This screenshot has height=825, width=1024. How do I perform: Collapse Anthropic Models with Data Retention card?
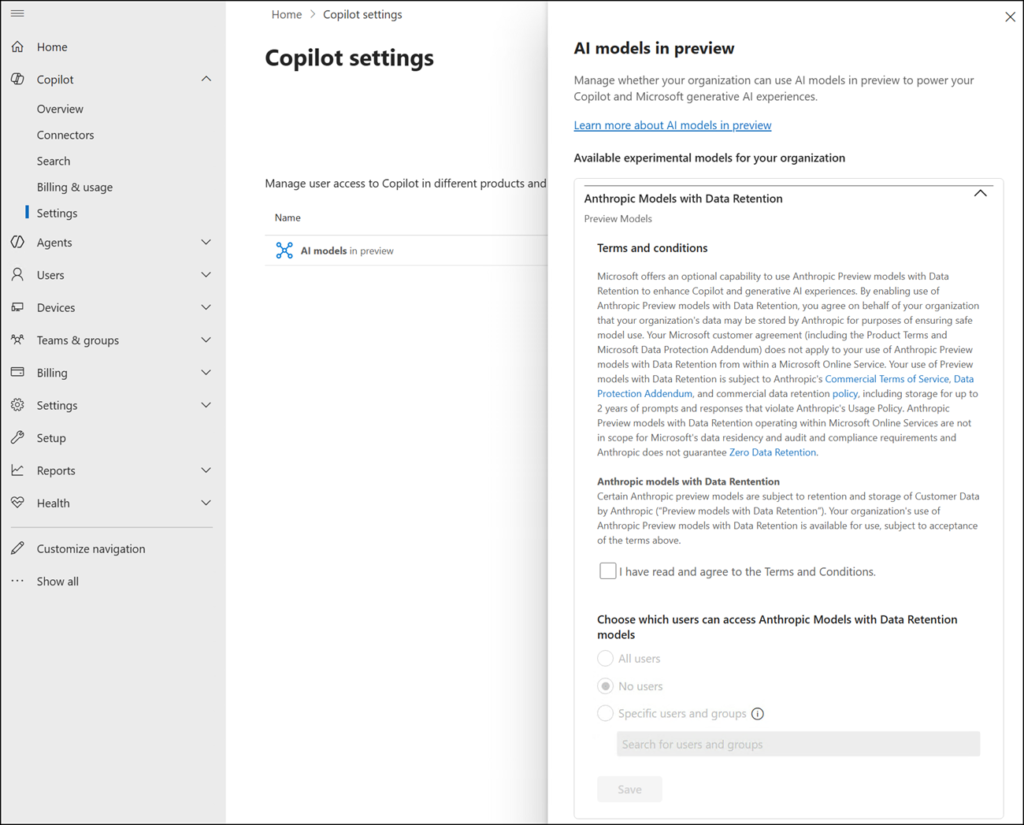click(x=980, y=193)
